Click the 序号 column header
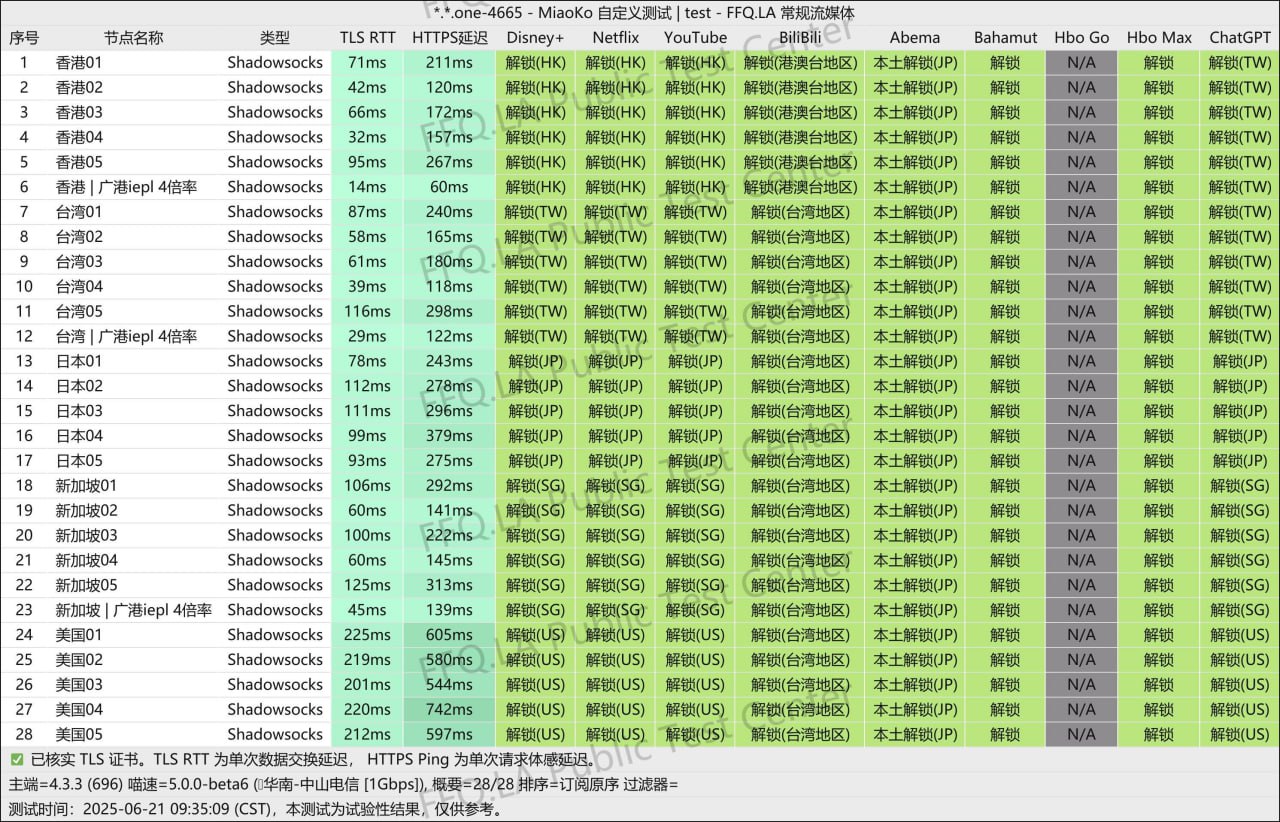 pos(24,38)
